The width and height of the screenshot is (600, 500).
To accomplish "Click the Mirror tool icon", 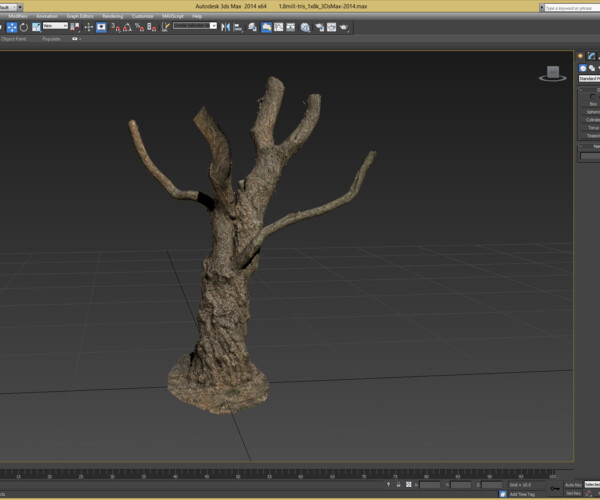I will [225, 27].
